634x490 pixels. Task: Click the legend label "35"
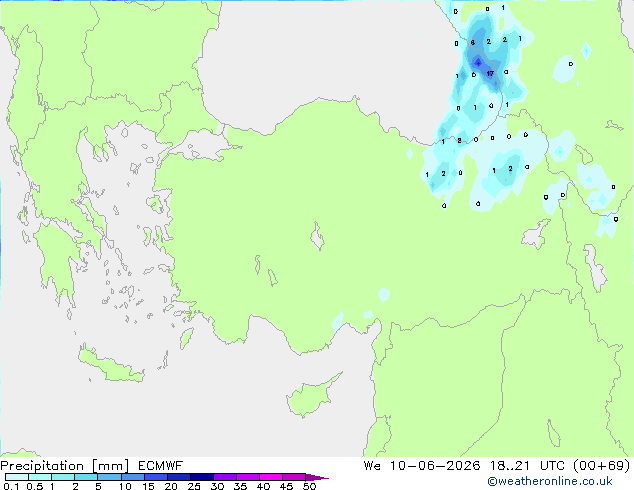tap(240, 486)
